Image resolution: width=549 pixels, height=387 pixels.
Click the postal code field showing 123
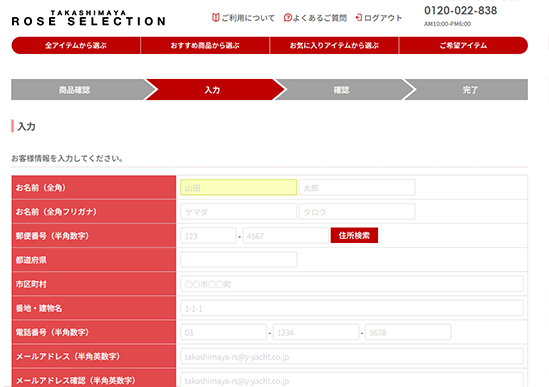click(208, 236)
